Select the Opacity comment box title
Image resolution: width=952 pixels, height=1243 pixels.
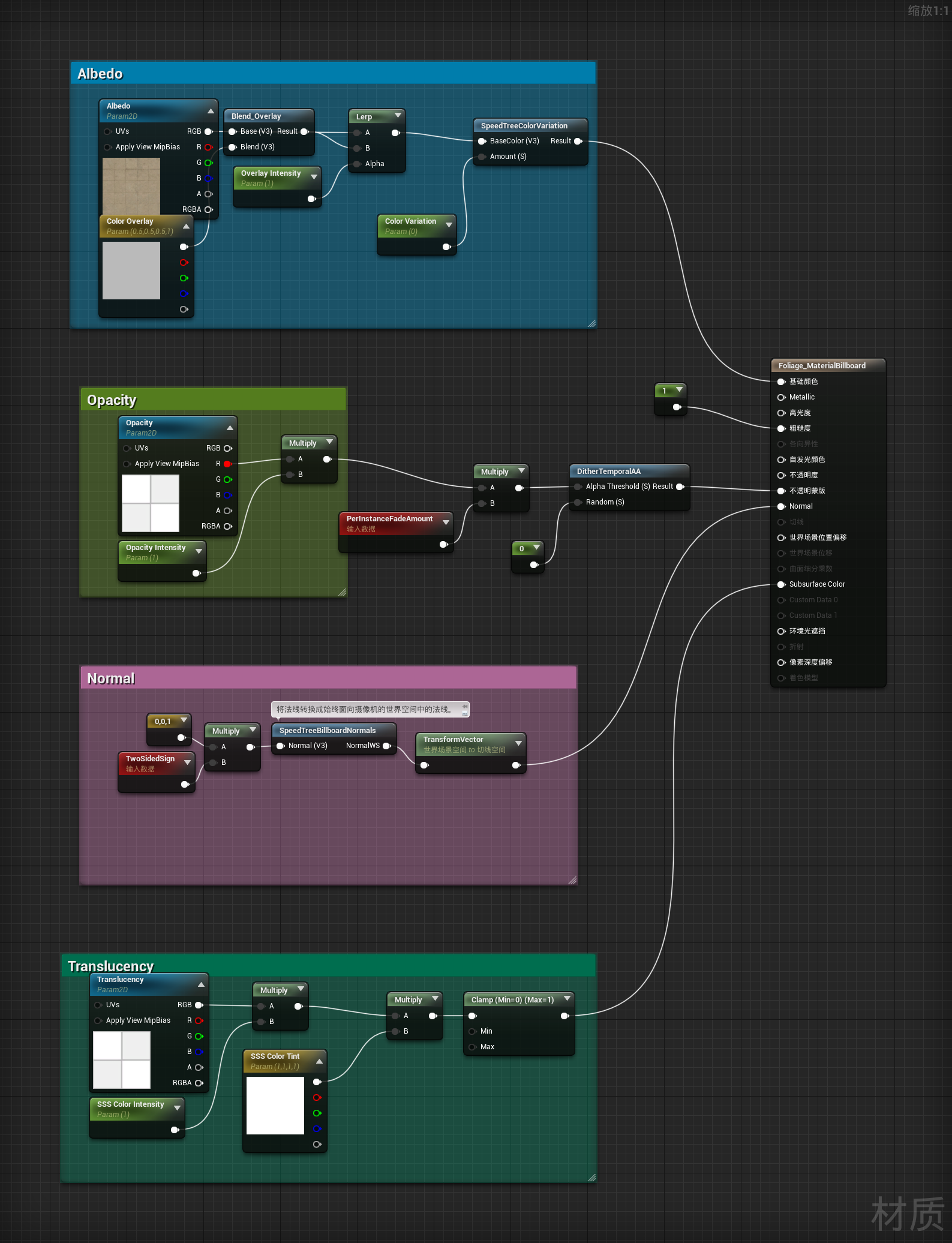coord(112,400)
